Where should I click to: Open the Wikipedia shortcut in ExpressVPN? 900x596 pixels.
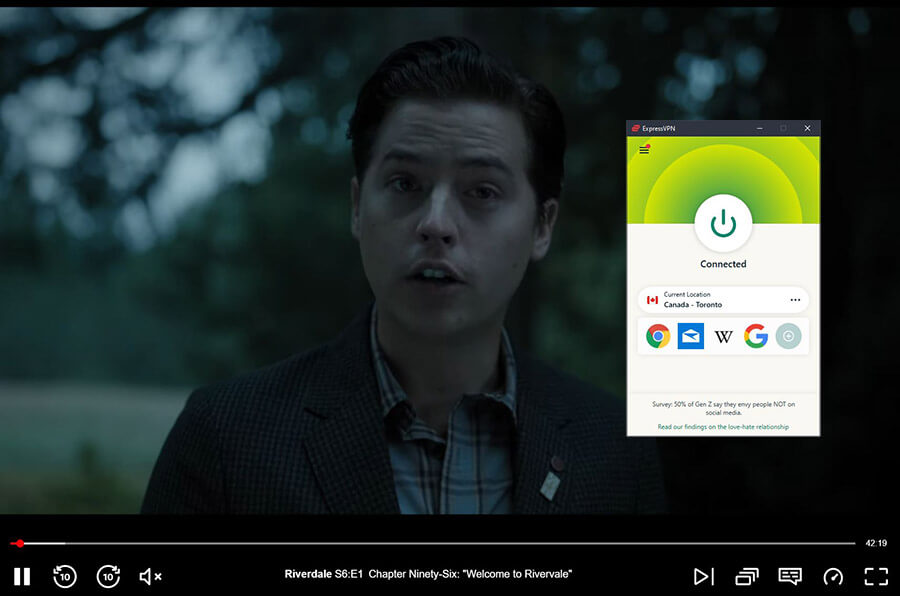(x=723, y=336)
